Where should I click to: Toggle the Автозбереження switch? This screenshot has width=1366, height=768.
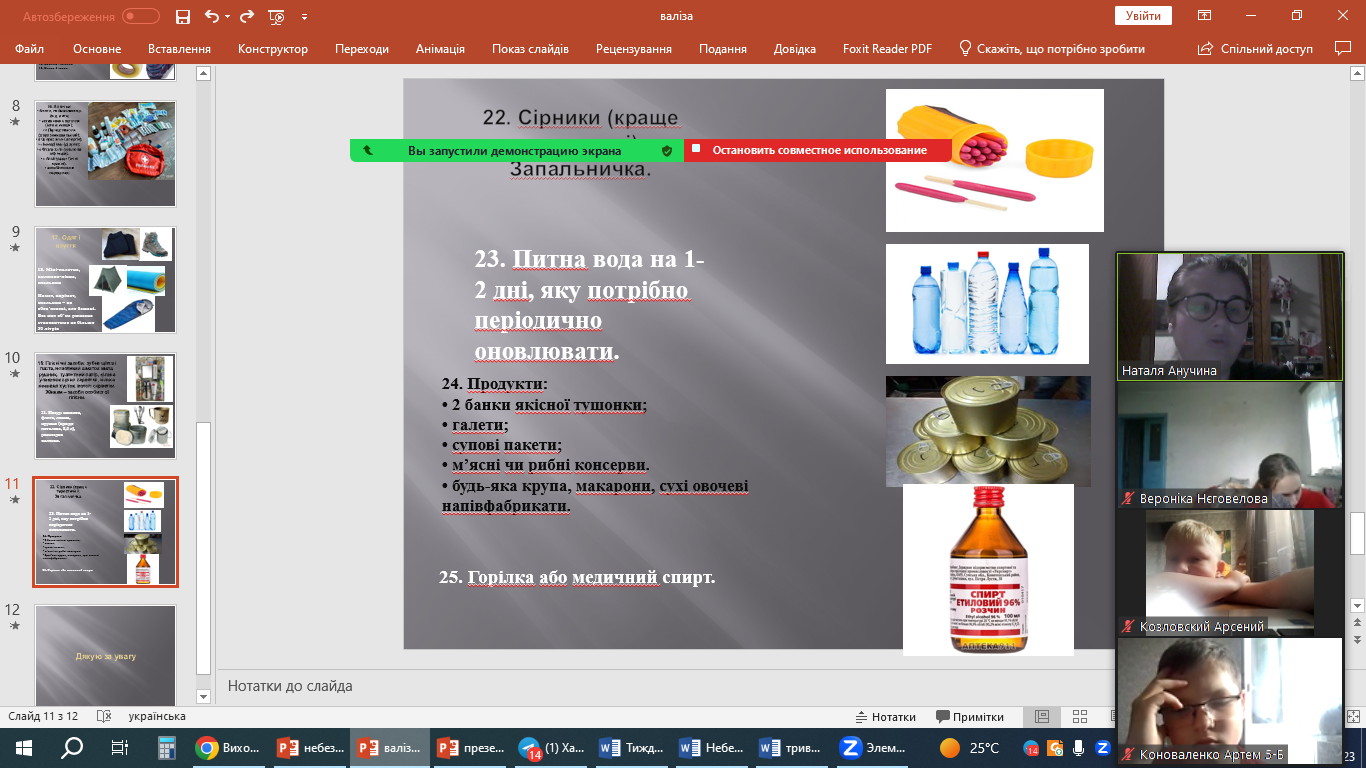[141, 16]
